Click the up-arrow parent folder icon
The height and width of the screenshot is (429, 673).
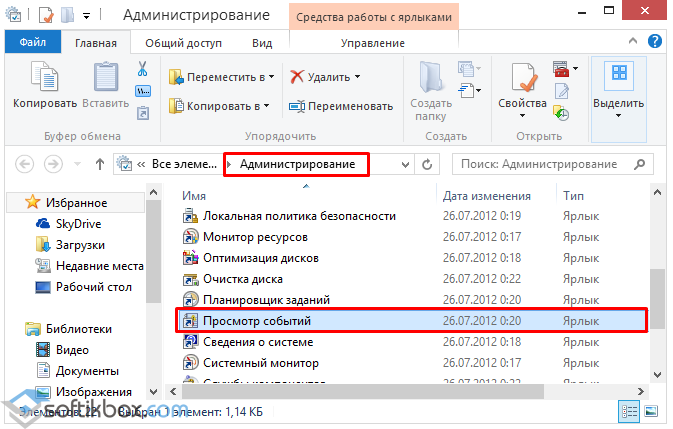[x=99, y=163]
